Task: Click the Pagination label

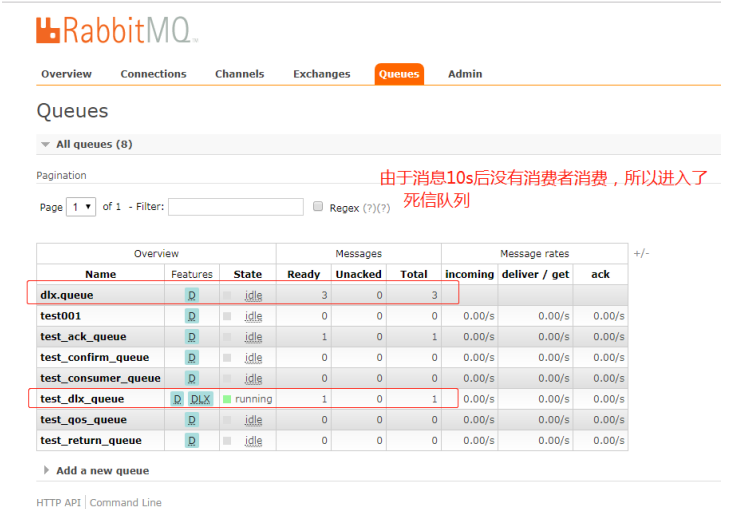Action: [61, 175]
